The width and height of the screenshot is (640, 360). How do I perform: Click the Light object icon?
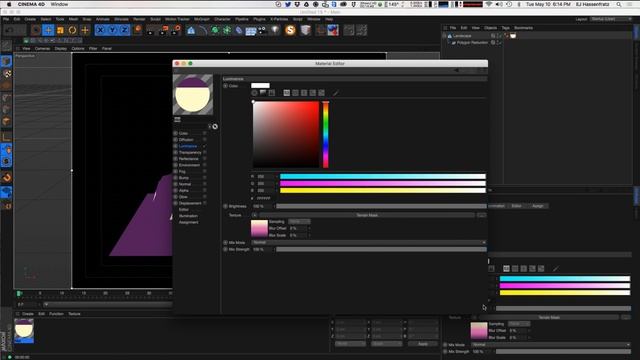[275, 30]
